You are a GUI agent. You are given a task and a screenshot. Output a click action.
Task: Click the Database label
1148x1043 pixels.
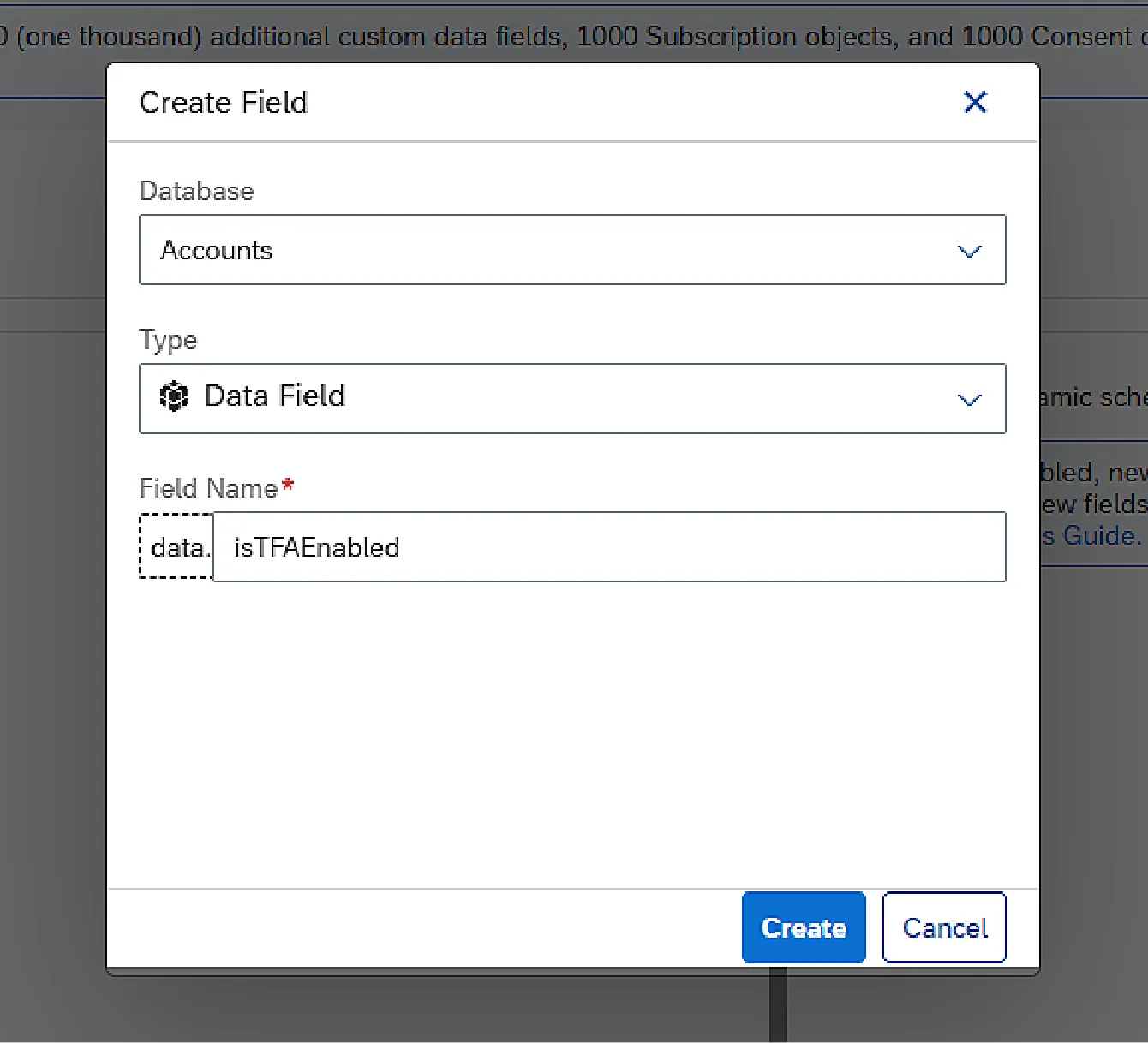coord(196,191)
